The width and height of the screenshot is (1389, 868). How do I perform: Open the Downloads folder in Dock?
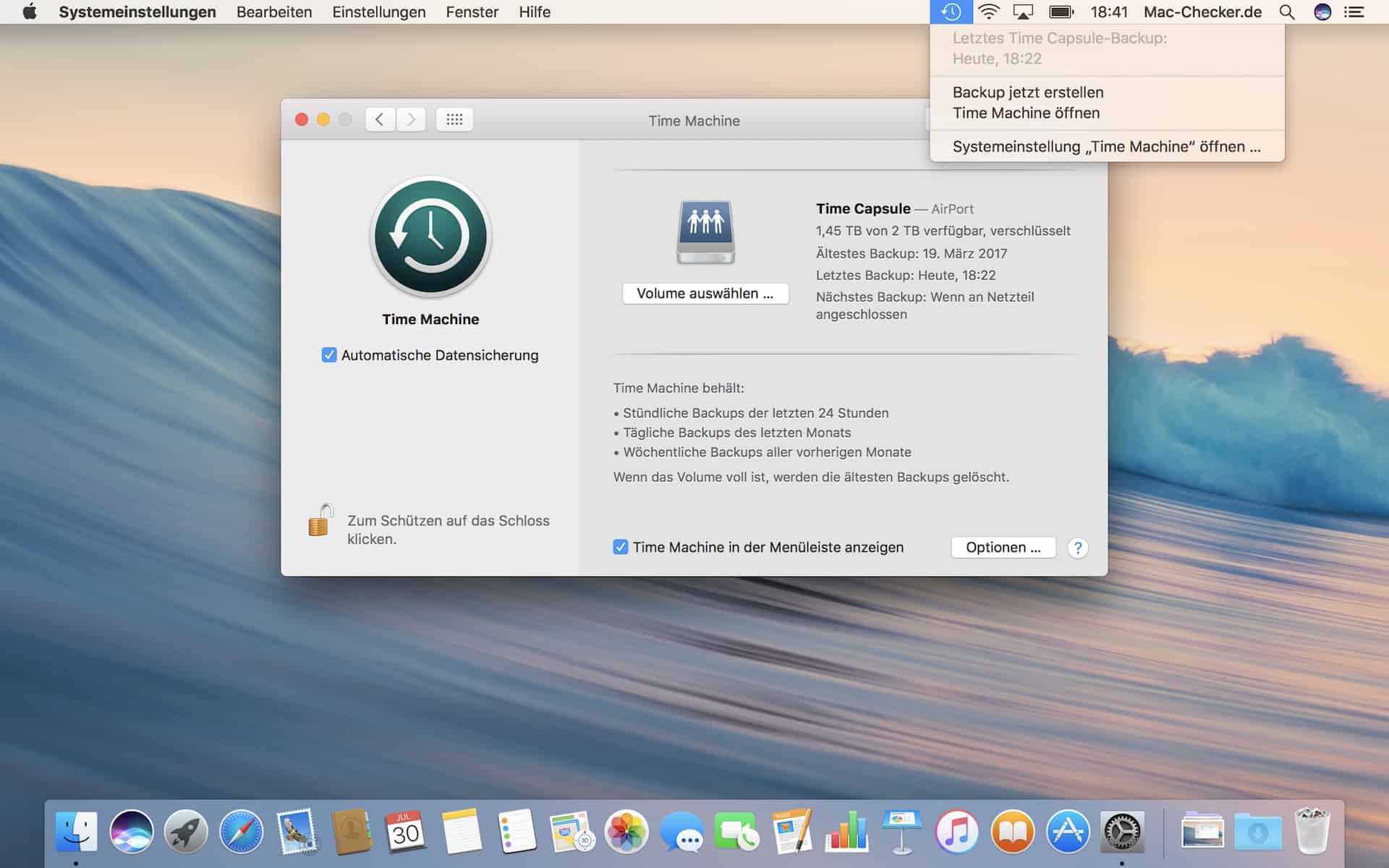[1257, 831]
